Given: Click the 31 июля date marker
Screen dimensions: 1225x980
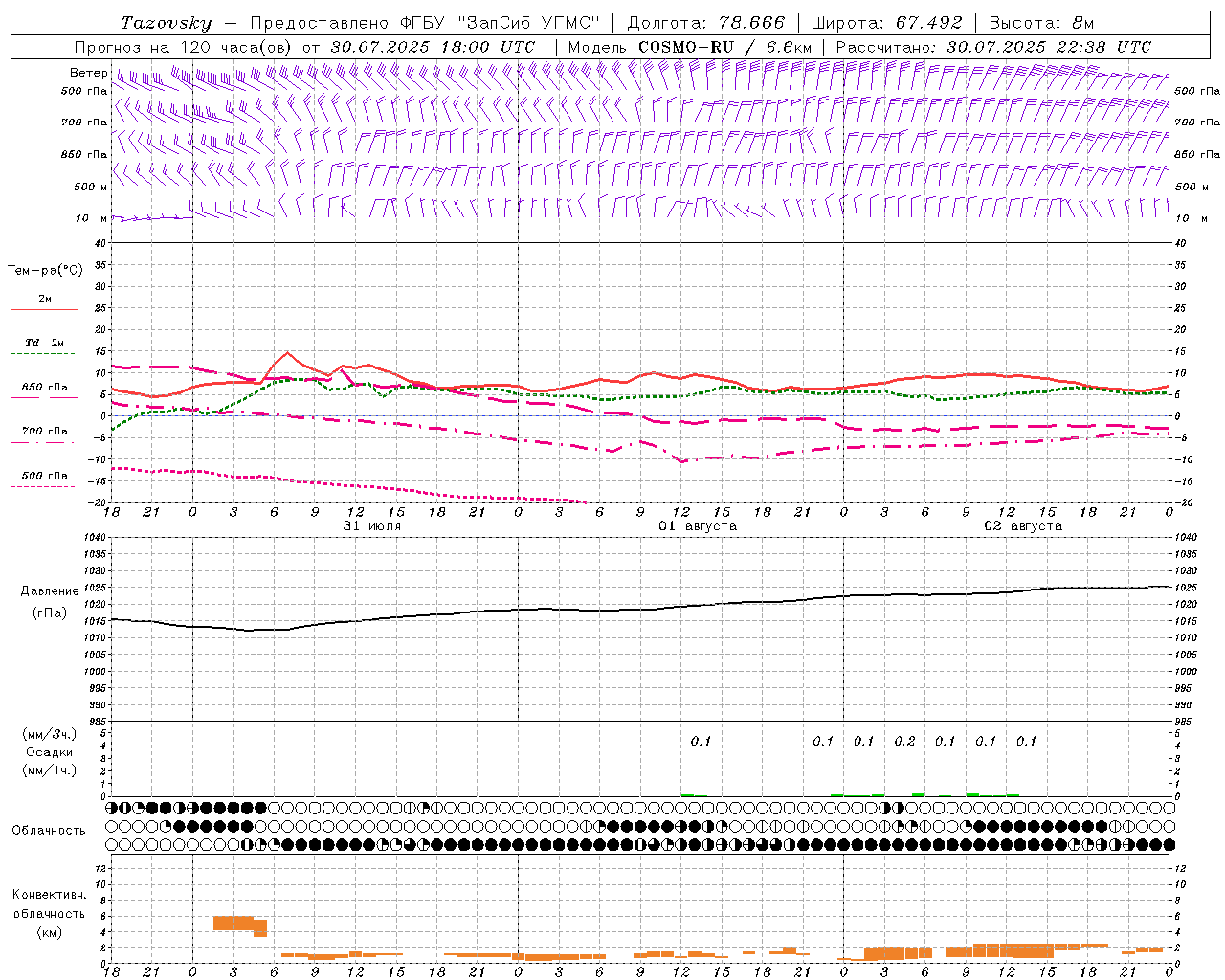Looking at the screenshot, I should (372, 525).
